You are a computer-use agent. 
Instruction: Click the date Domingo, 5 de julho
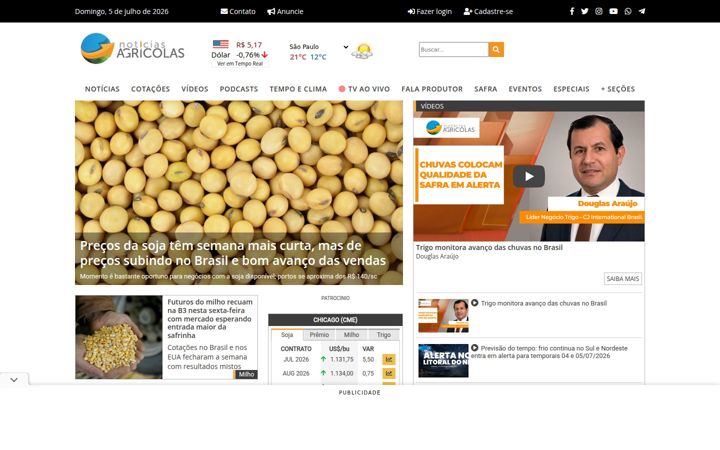tap(122, 11)
